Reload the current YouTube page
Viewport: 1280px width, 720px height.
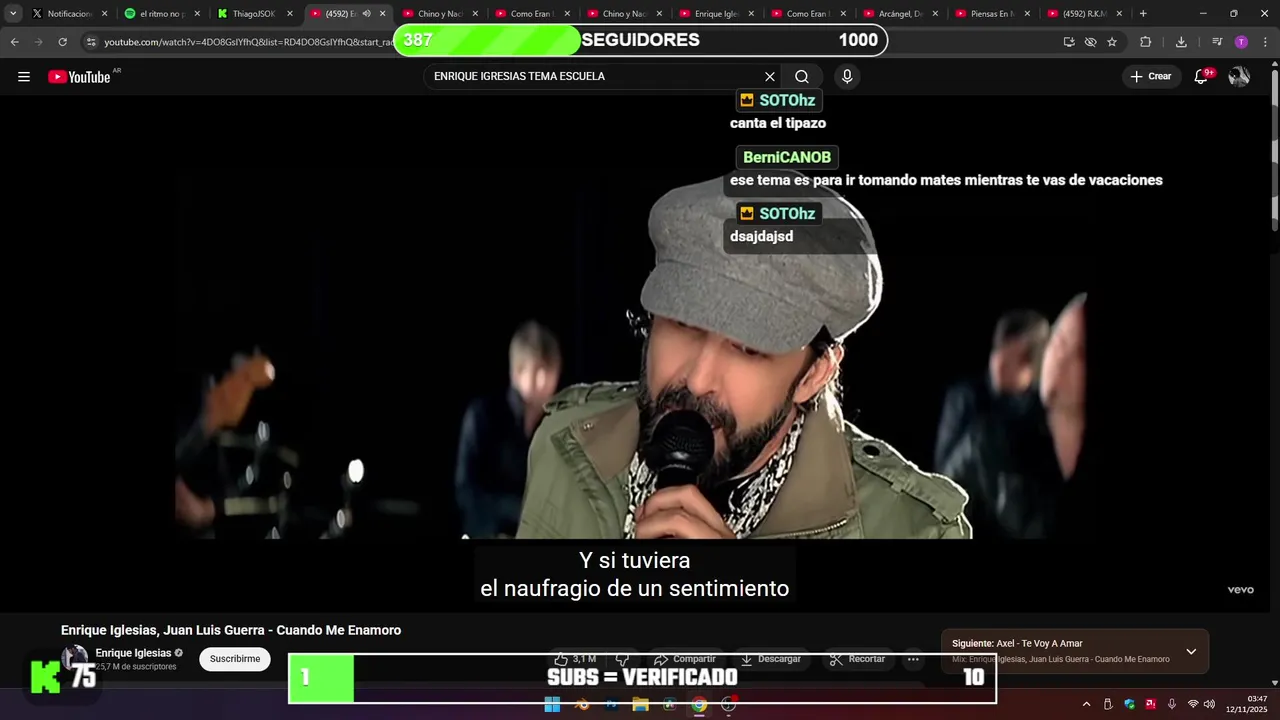point(62,42)
